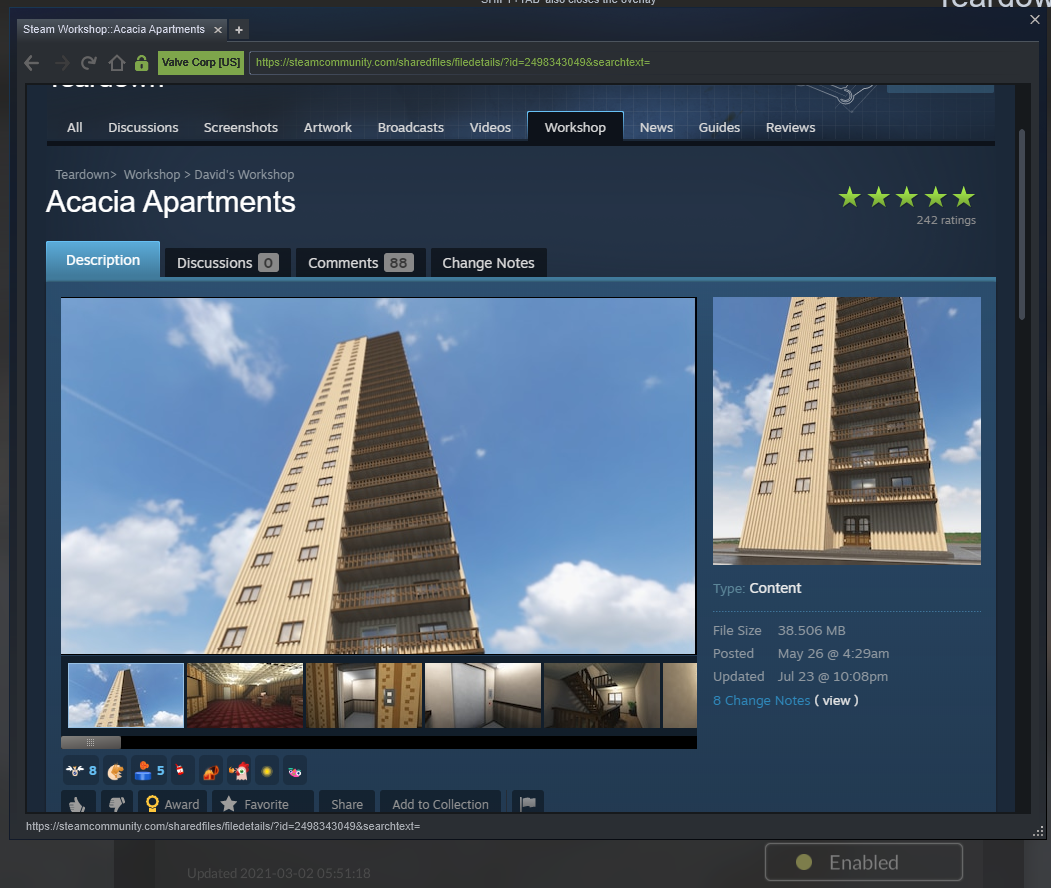Rate the item with thumbs down
Screen dimensions: 1051x888
[117, 803]
